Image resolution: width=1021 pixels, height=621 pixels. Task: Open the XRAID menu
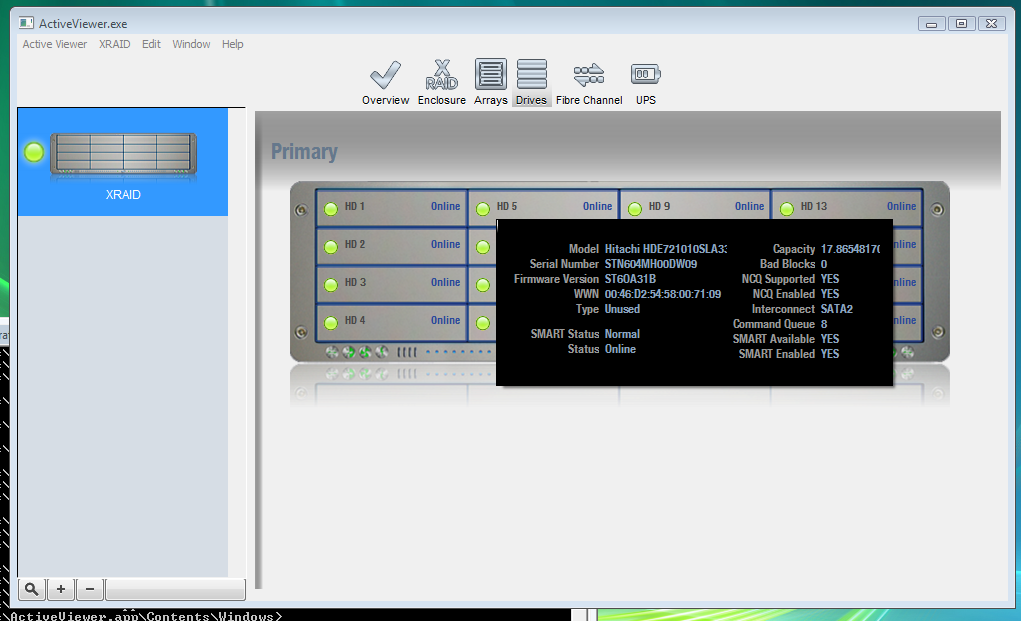pos(114,44)
